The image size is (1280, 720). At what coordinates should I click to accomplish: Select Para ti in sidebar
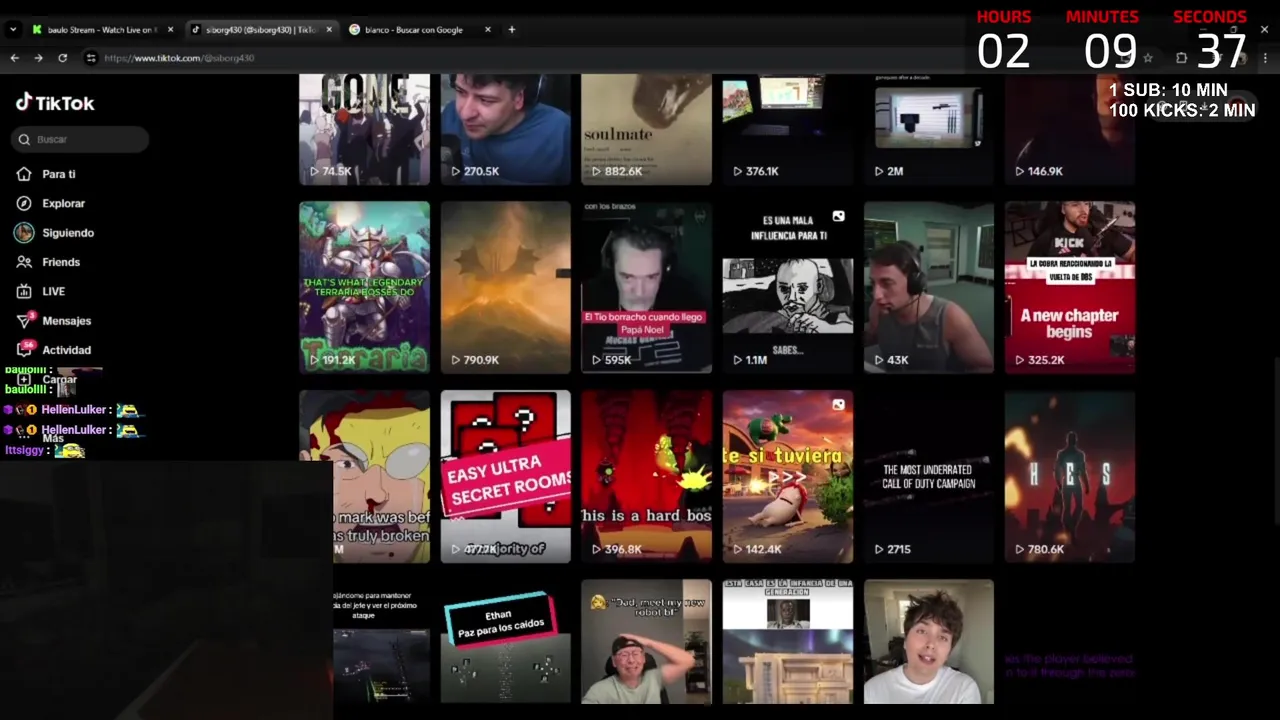59,174
